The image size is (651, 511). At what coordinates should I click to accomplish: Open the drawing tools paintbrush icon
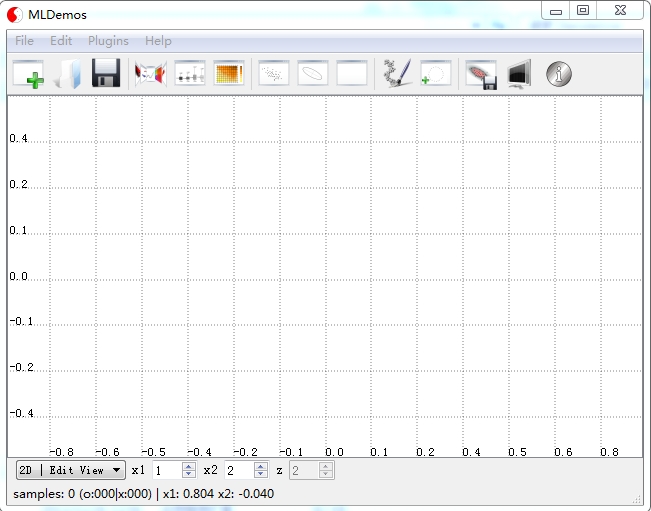click(397, 73)
